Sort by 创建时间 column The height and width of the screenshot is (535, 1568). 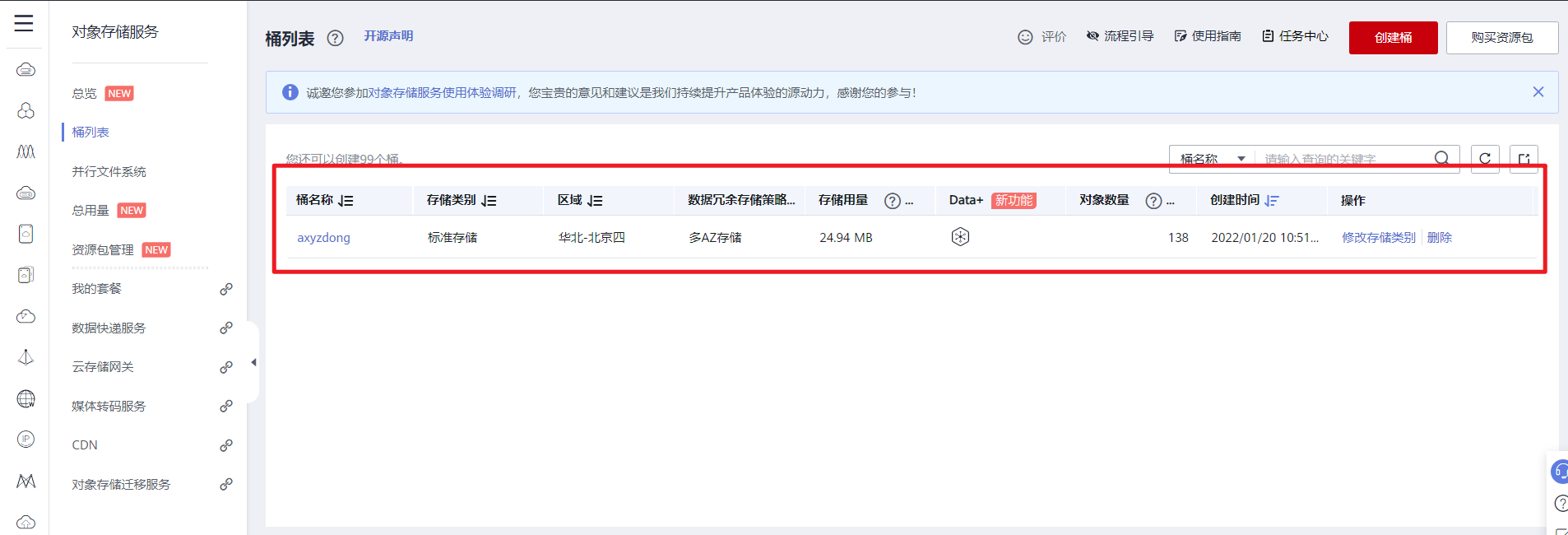(1272, 201)
